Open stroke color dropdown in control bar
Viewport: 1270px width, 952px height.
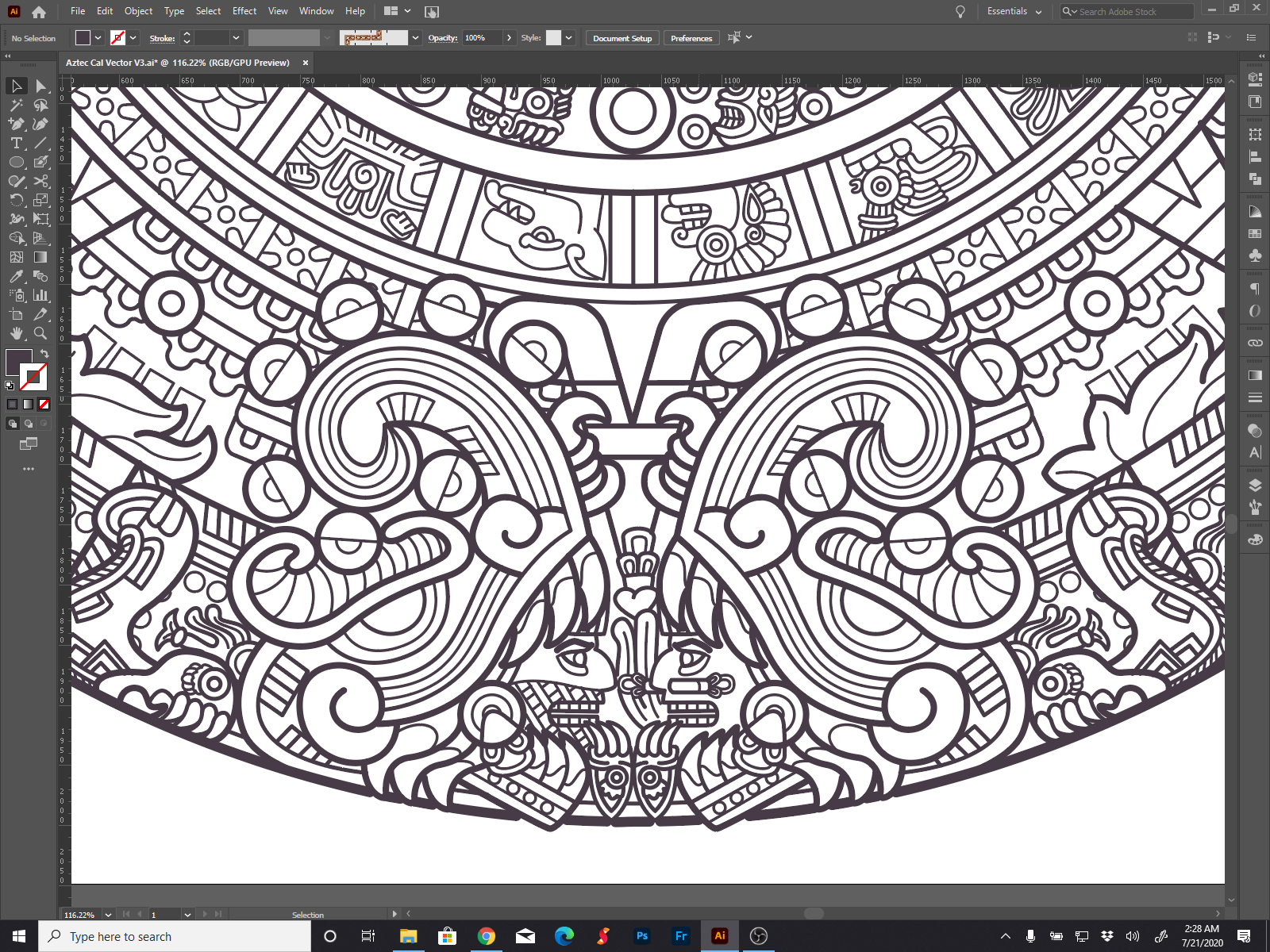(133, 37)
